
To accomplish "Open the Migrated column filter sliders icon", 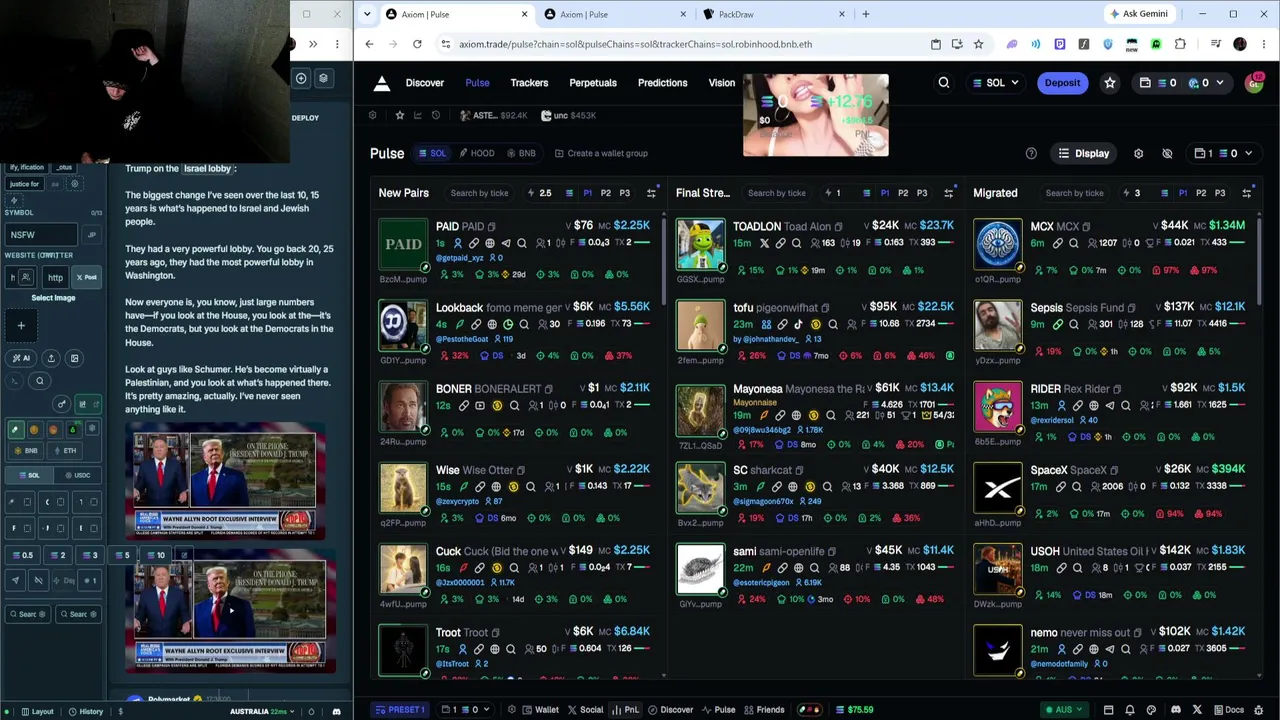I will [1246, 193].
